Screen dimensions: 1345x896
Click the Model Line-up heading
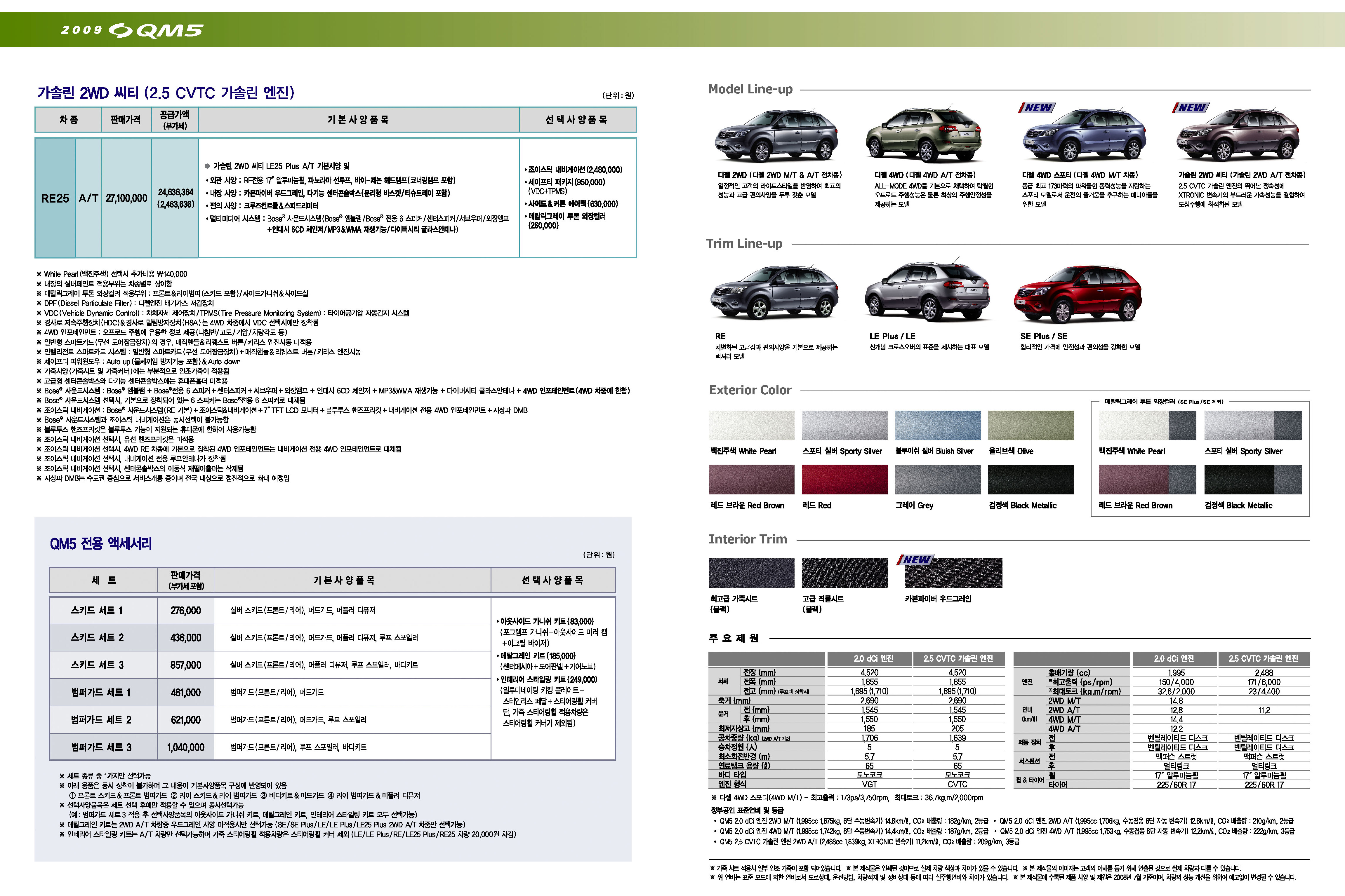pyautogui.click(x=750, y=89)
